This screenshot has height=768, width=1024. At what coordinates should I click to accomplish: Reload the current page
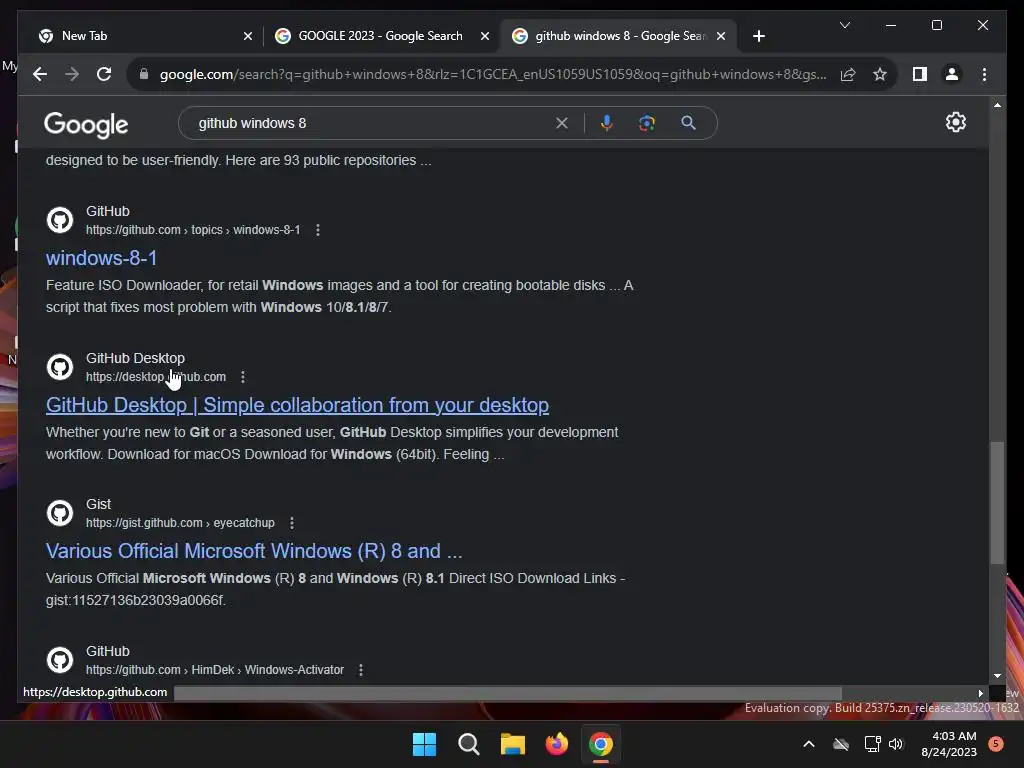coord(104,74)
